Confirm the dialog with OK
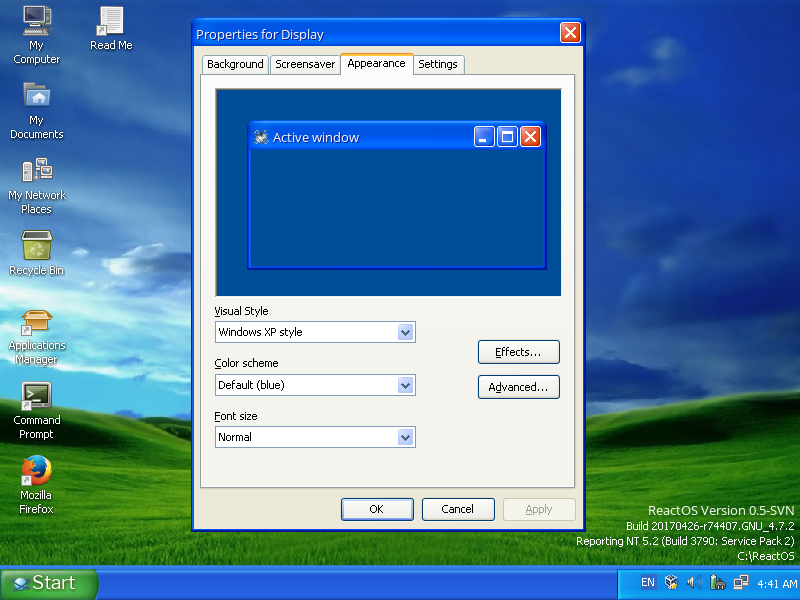Screen dimensions: 800x600 point(377,509)
